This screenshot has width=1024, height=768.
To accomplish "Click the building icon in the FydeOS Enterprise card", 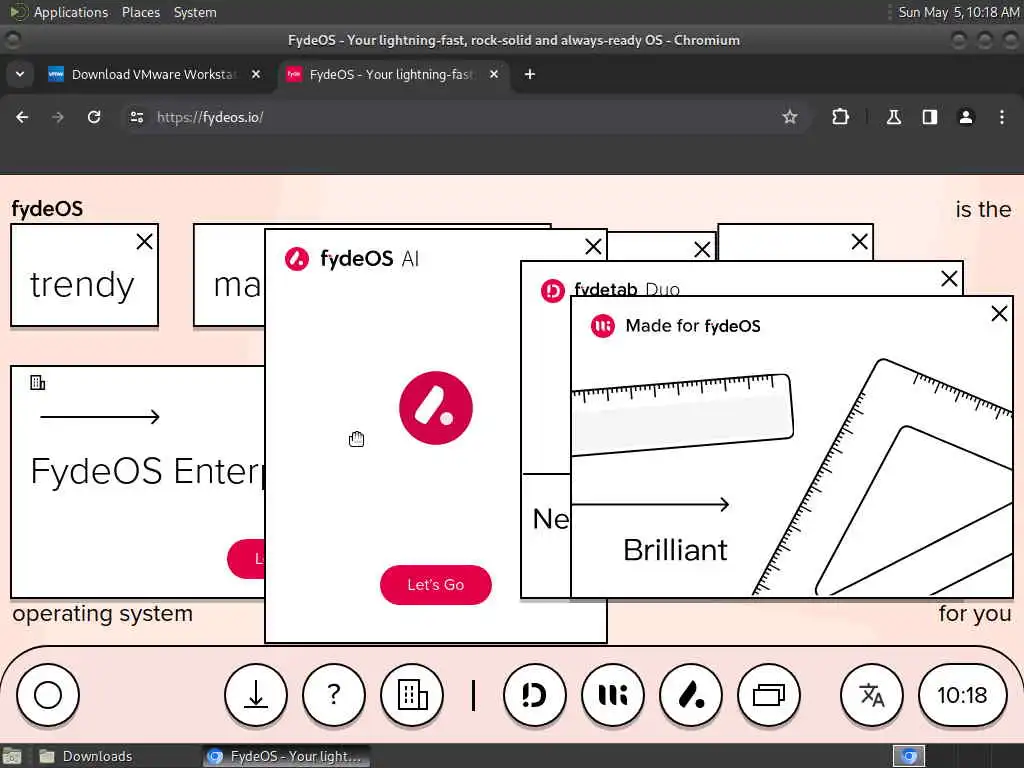I will (x=38, y=383).
